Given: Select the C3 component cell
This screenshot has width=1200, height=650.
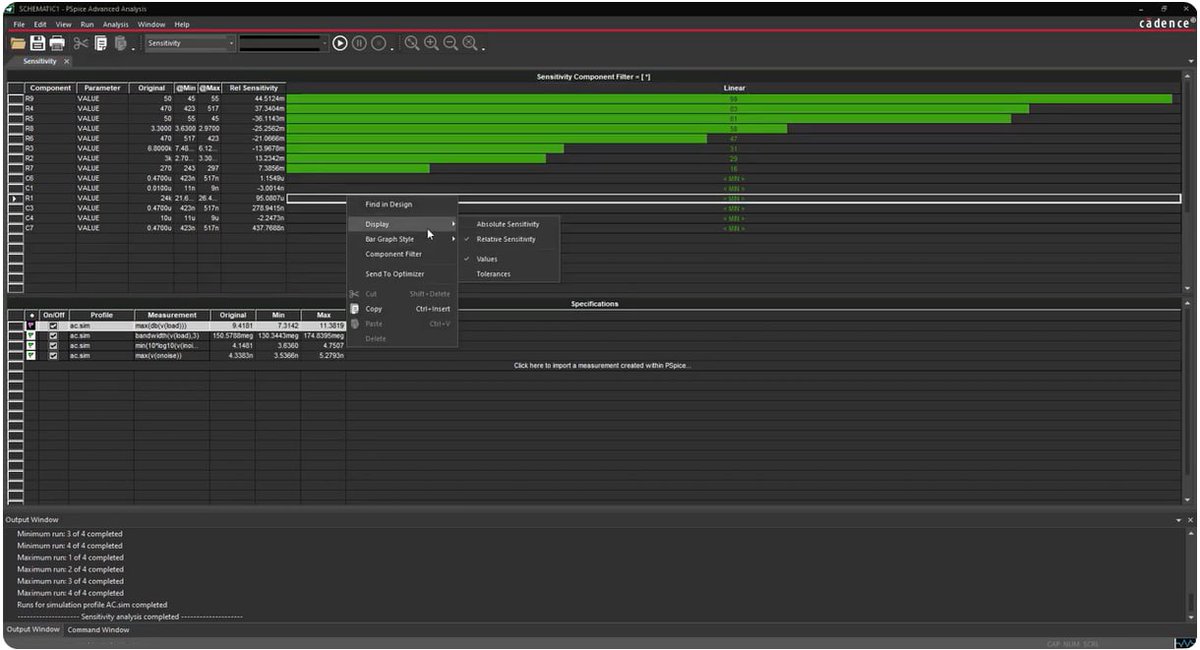Looking at the screenshot, I should [50, 208].
